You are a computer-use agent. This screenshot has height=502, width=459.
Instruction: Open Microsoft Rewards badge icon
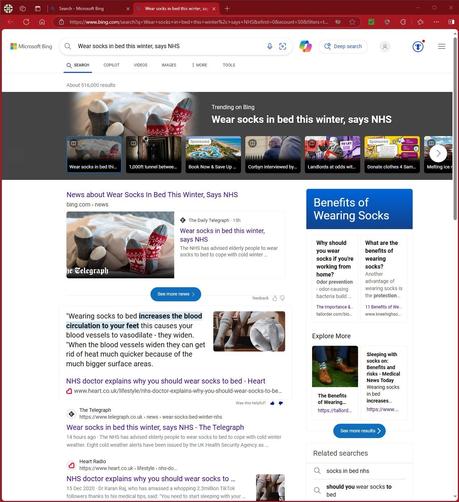click(x=418, y=46)
